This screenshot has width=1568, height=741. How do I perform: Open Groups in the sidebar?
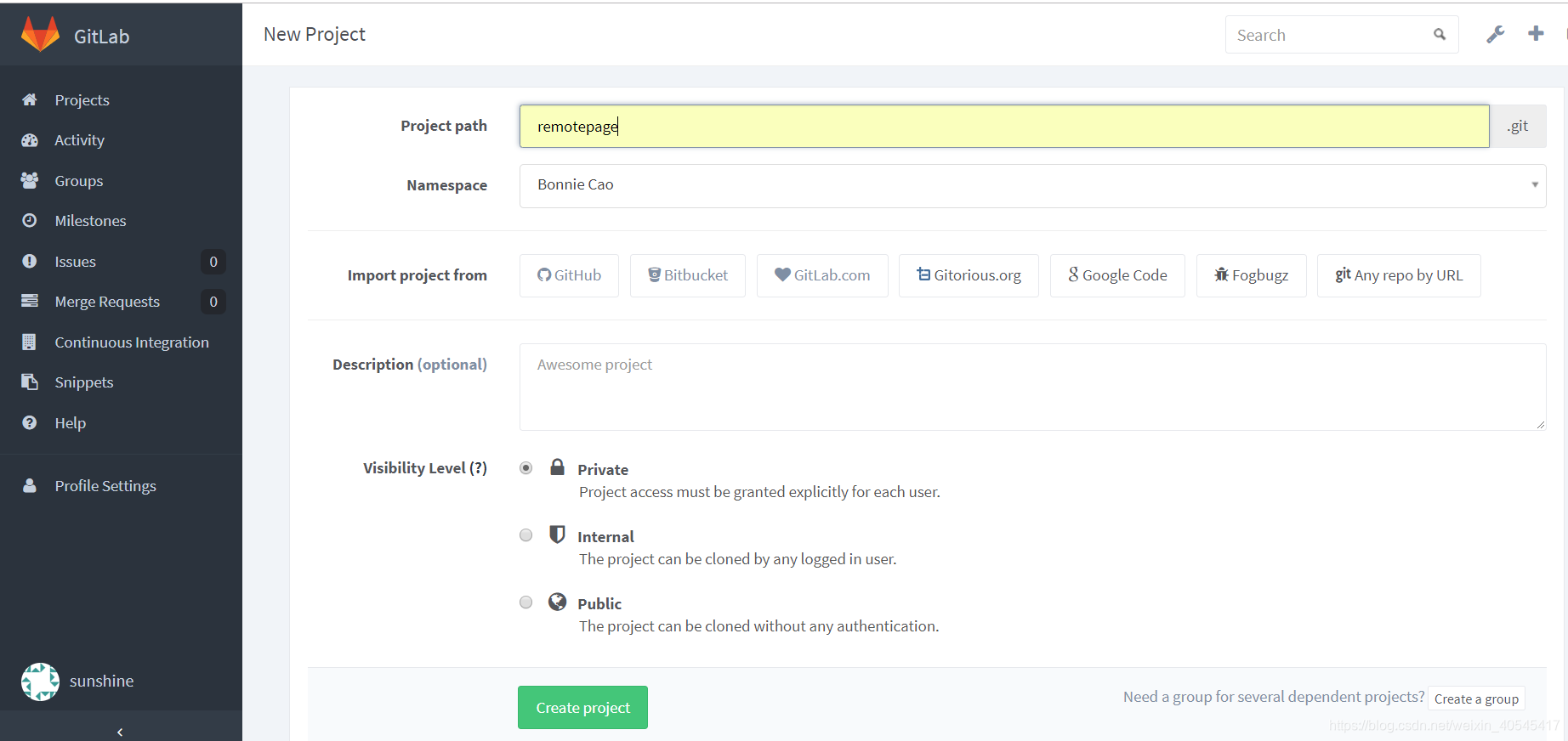coord(78,180)
